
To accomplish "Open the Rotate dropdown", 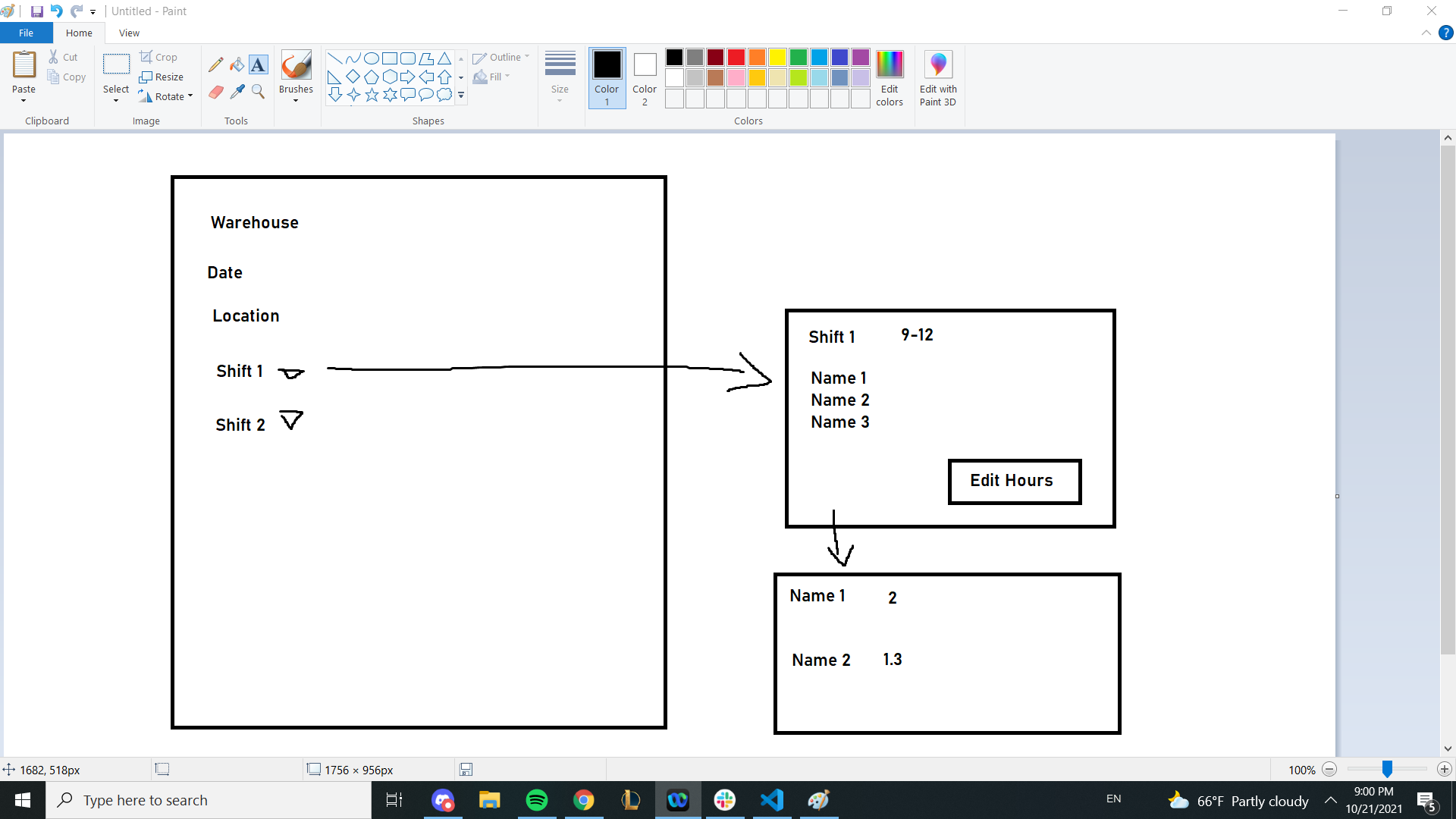I will [166, 96].
